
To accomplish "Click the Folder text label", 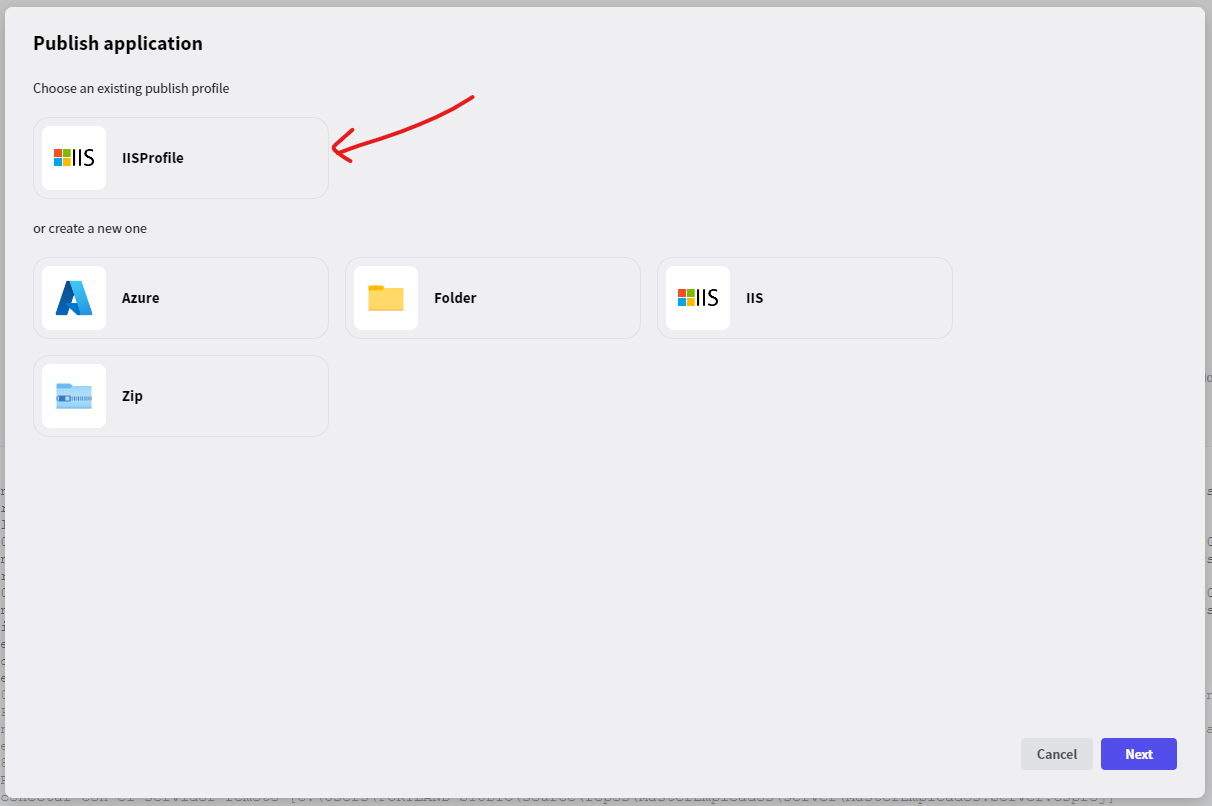I will coord(455,298).
